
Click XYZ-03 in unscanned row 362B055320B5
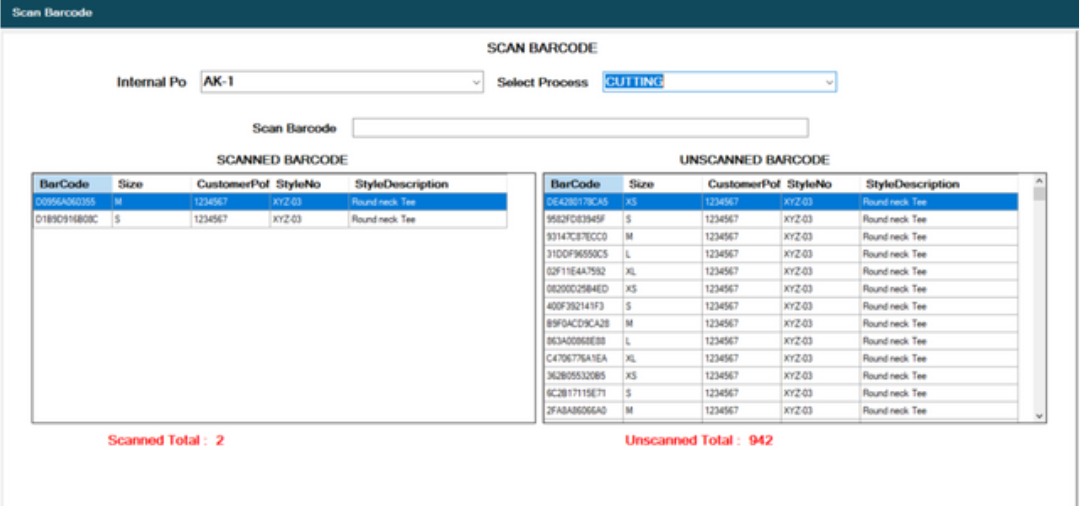[x=820, y=376]
